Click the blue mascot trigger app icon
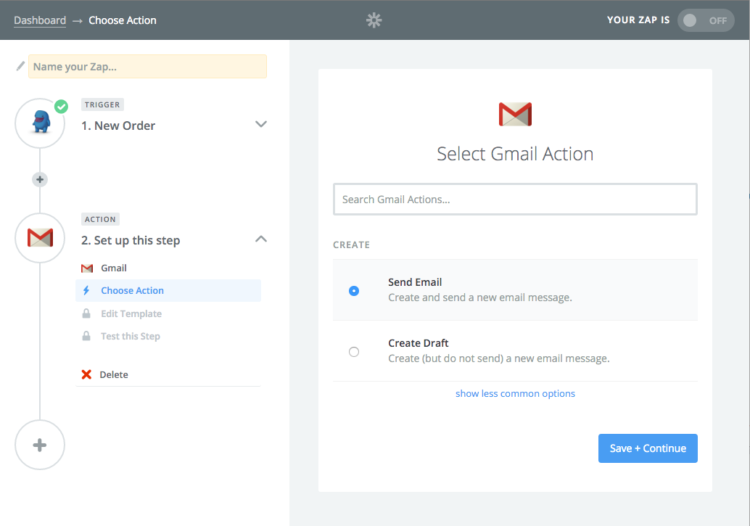Viewport: 750px width, 526px height. click(x=41, y=121)
